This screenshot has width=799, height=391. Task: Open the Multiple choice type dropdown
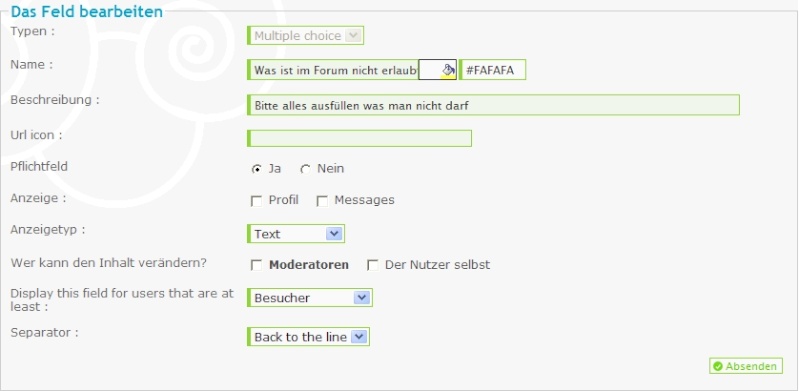[x=305, y=36]
